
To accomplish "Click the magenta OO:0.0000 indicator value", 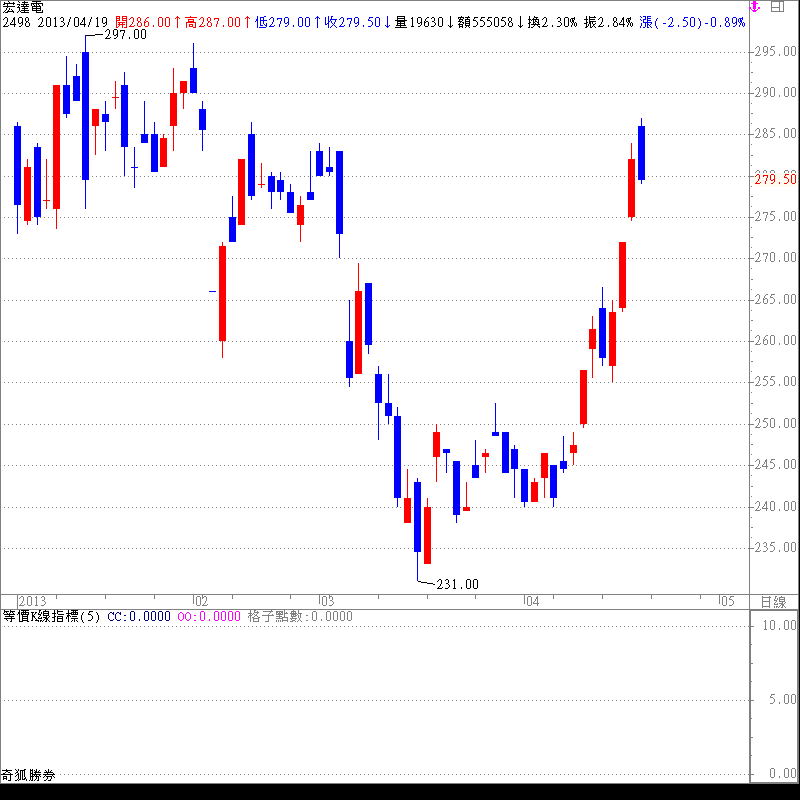I will tap(208, 616).
